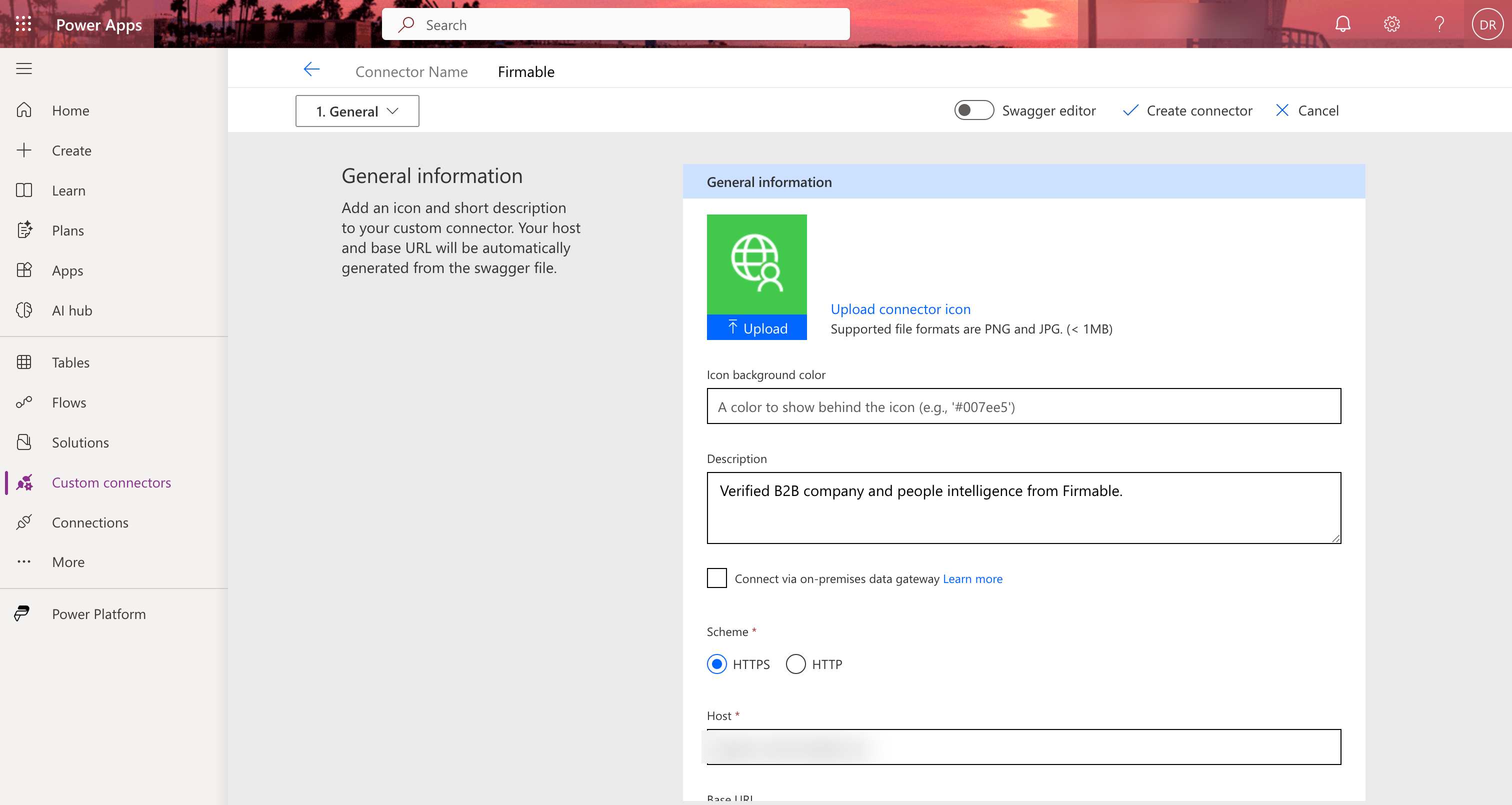The image size is (1512, 805).
Task: Click the Learn book icon
Action: [24, 190]
